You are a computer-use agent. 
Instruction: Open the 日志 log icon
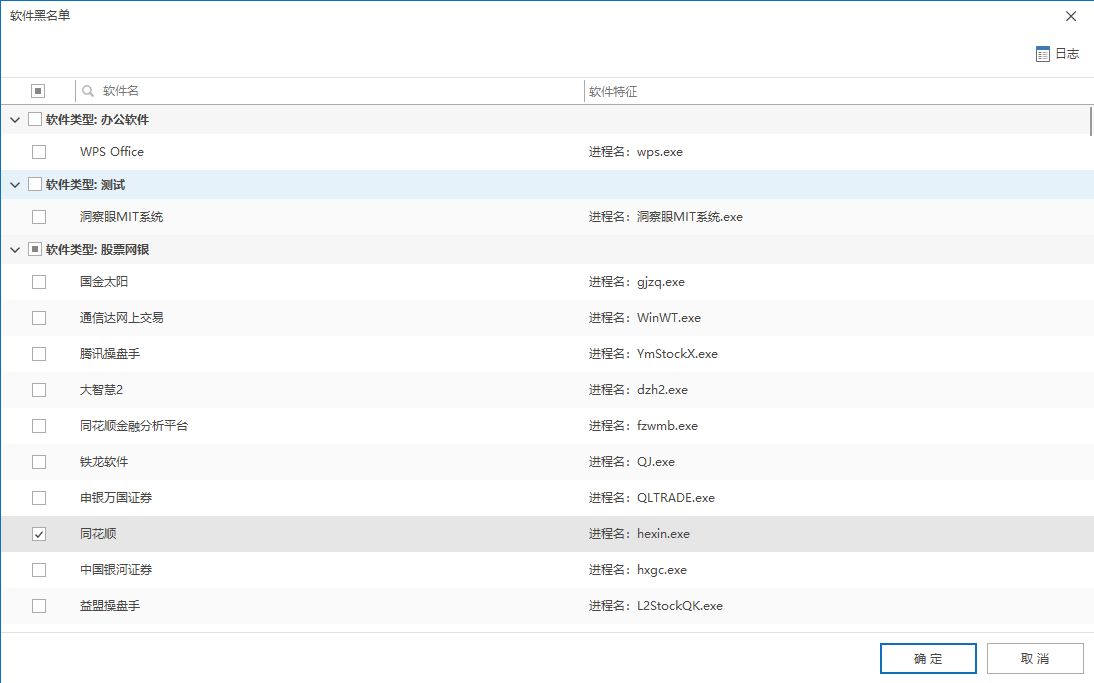(x=1042, y=54)
